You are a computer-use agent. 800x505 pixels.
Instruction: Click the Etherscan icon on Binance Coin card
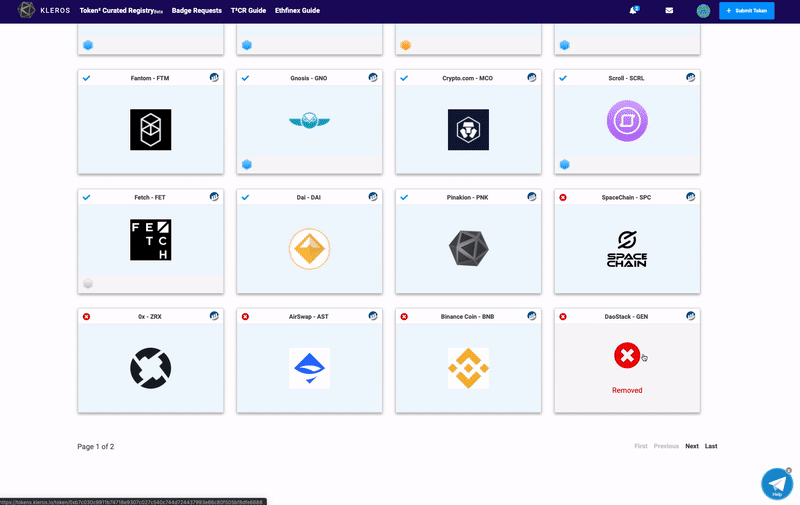532,316
